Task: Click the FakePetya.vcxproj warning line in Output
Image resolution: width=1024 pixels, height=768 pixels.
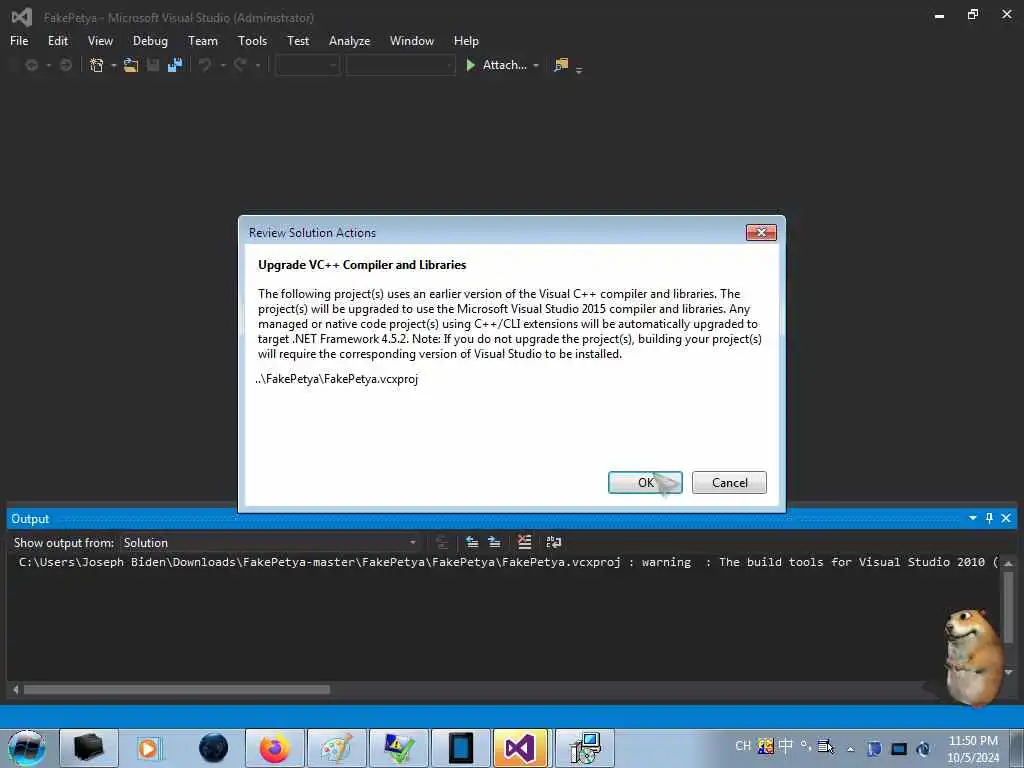Action: 508,562
